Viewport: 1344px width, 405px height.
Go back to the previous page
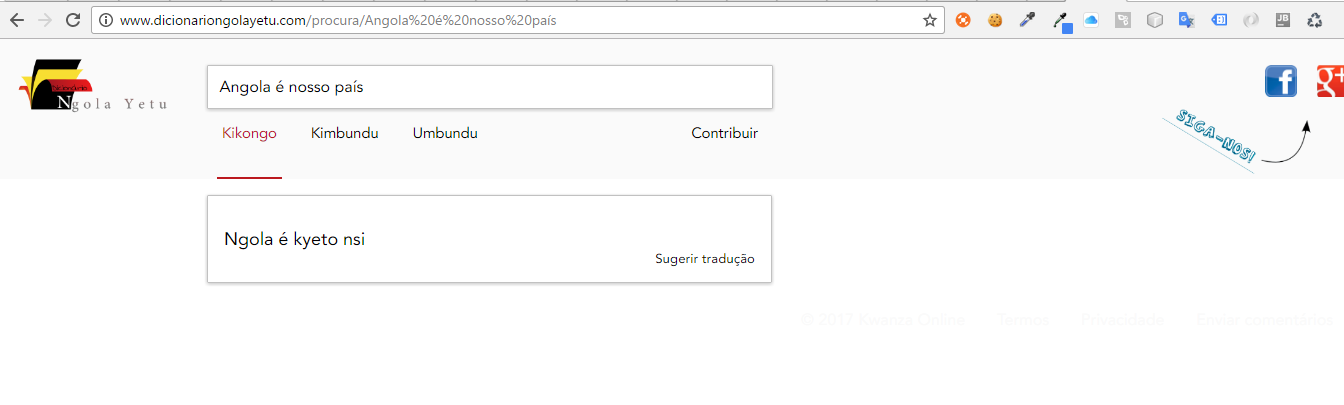(x=17, y=20)
